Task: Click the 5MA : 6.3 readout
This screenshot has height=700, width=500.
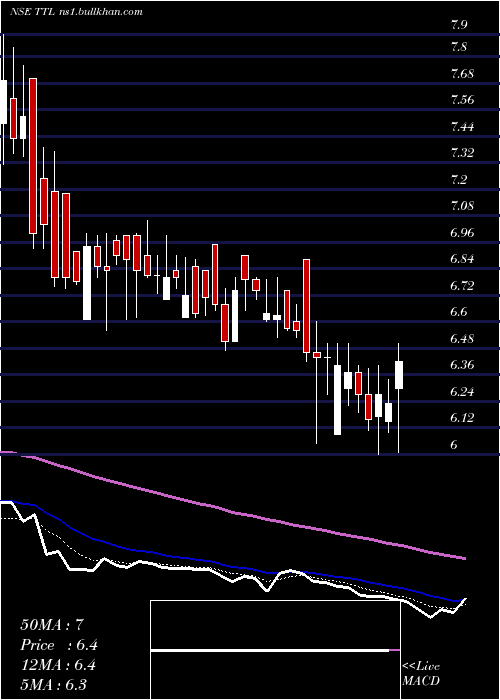Action: [x=54, y=684]
